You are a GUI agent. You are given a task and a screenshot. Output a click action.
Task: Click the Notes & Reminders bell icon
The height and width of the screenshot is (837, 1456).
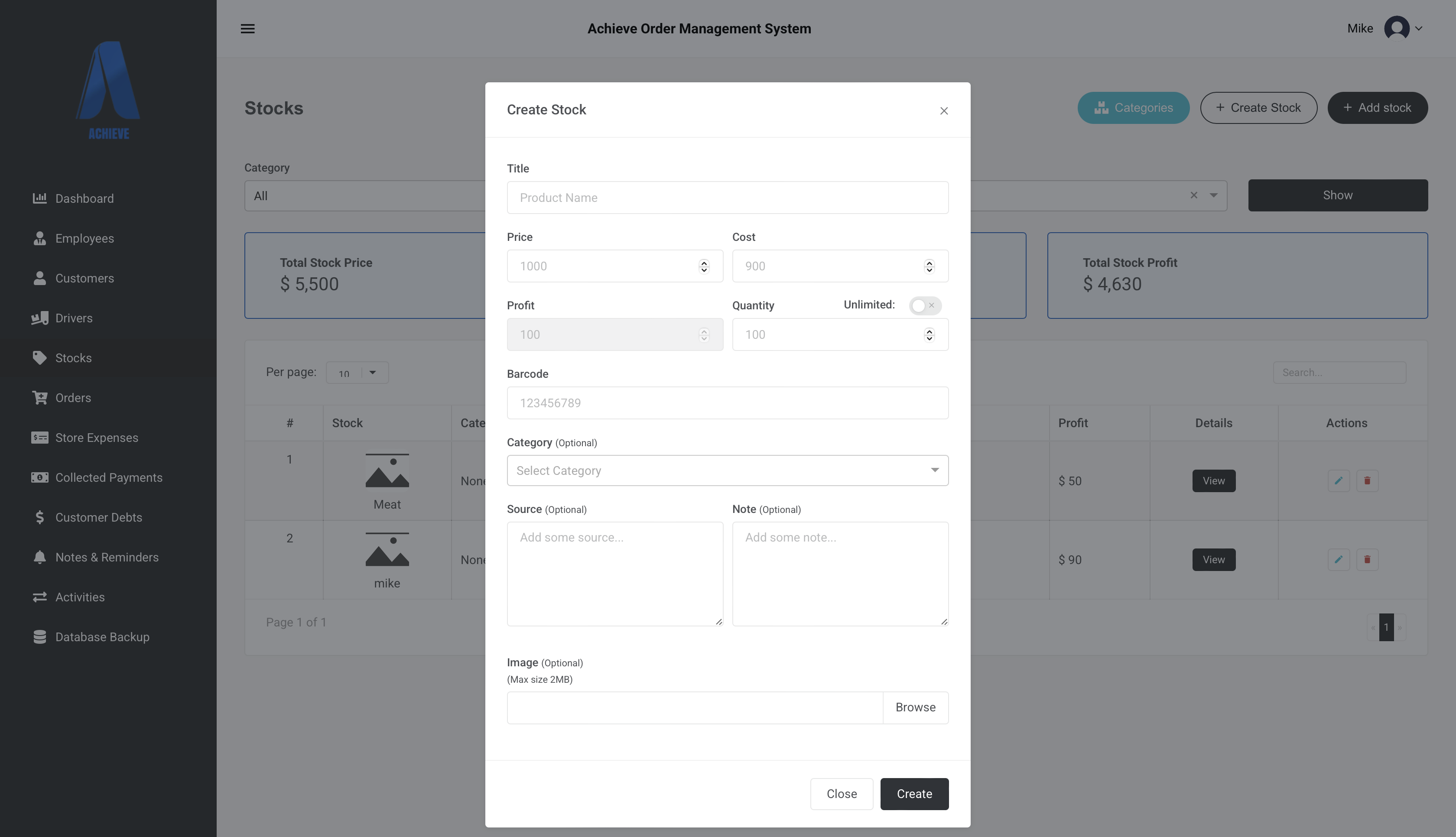(x=40, y=557)
